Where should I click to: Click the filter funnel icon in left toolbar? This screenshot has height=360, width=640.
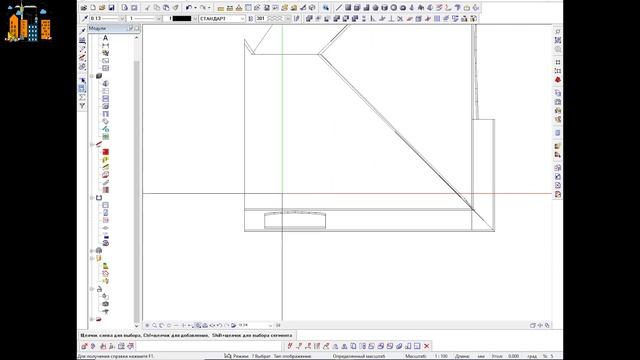click(82, 106)
